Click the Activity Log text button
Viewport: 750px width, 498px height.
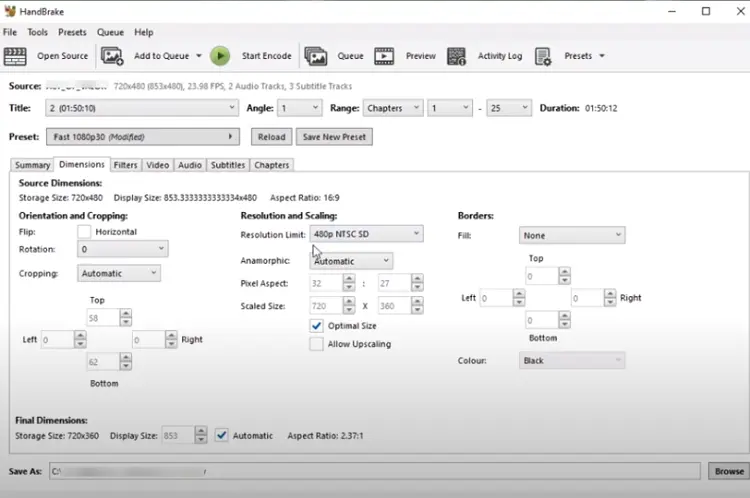500,56
